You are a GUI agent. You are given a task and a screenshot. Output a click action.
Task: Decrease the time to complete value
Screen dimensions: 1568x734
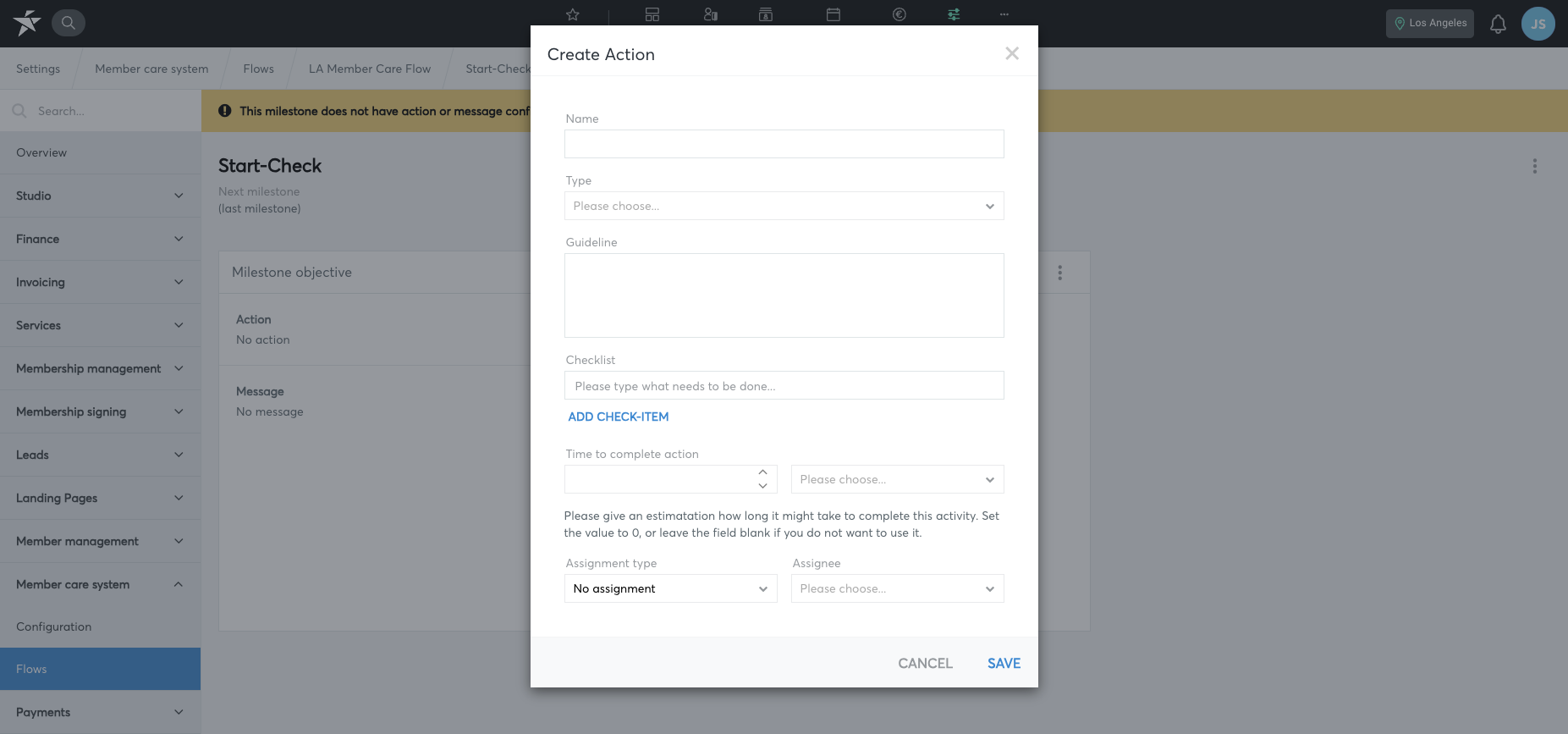click(763, 486)
